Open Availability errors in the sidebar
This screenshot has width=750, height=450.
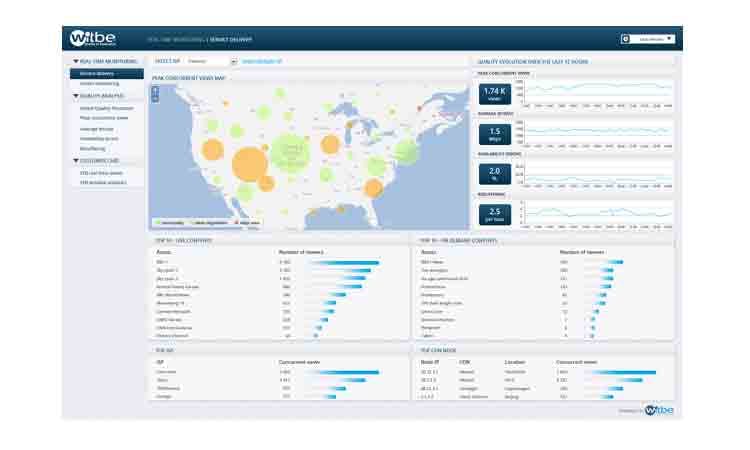(99, 139)
